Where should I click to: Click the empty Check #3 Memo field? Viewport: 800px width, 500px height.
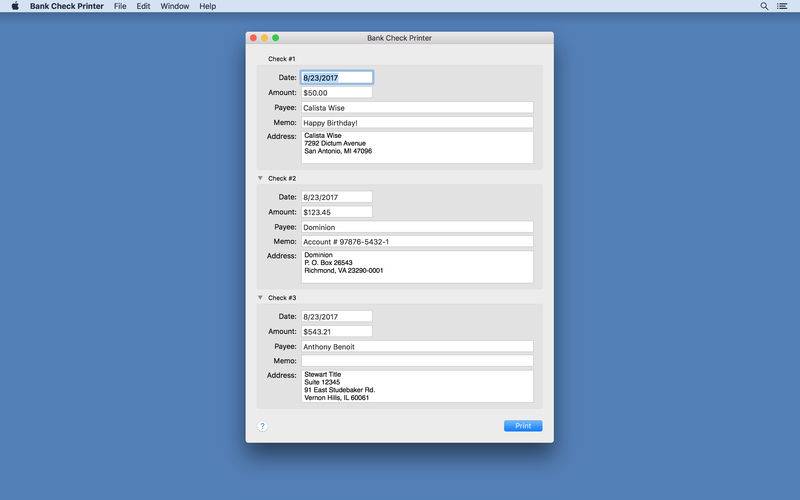click(x=417, y=361)
